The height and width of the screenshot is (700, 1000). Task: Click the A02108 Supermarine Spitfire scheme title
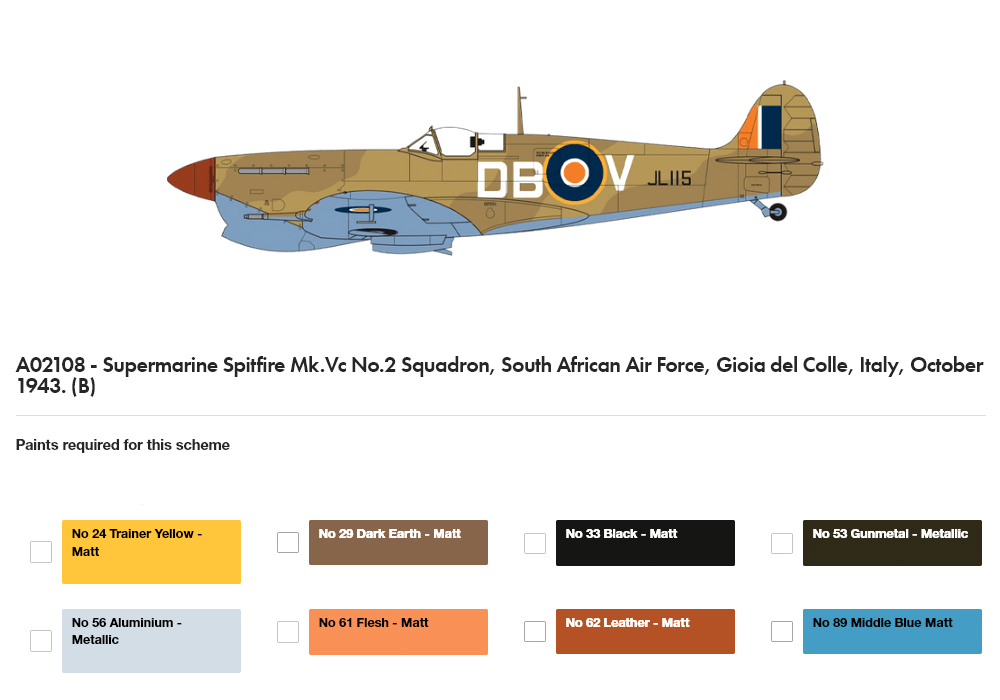(499, 375)
